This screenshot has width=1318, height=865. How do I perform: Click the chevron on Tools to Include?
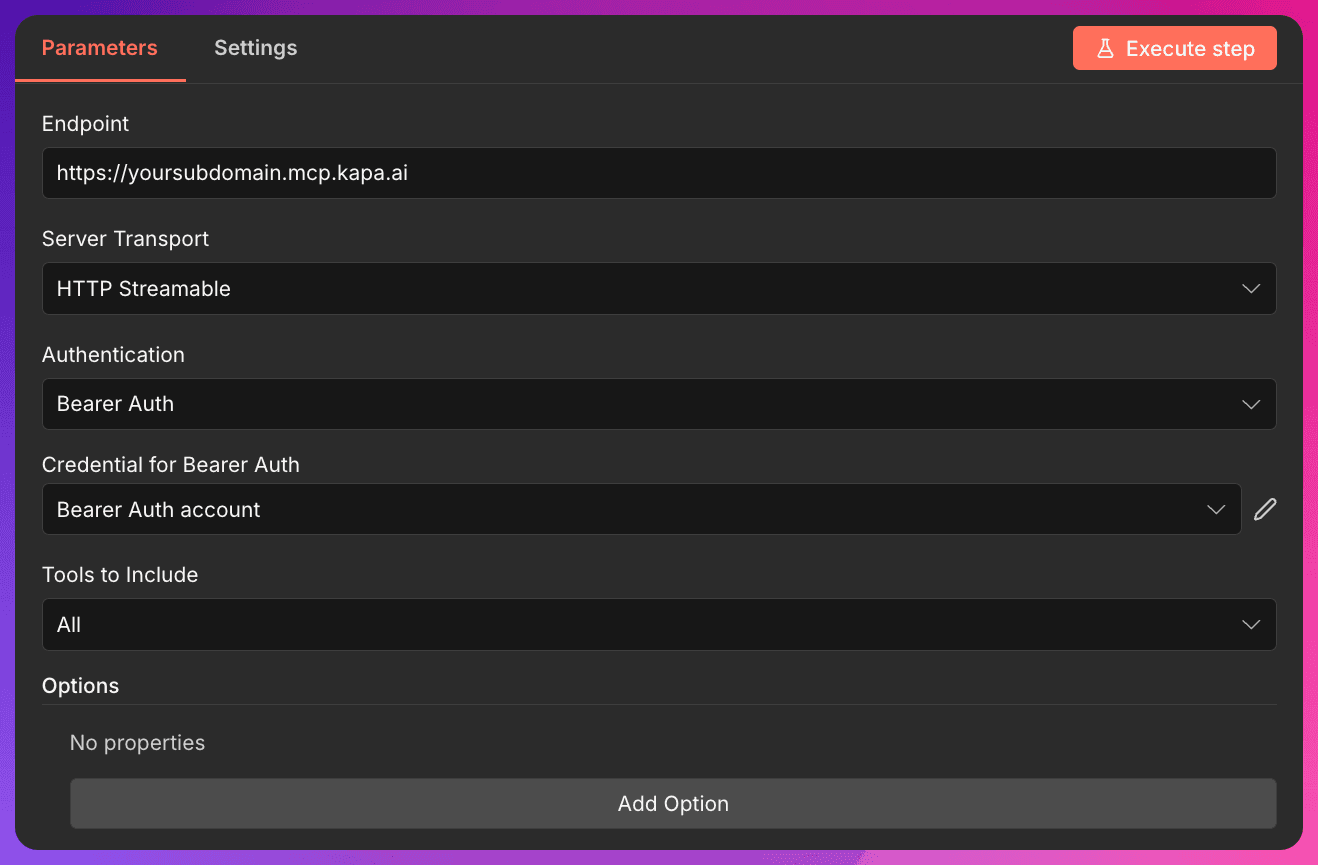pos(1250,623)
